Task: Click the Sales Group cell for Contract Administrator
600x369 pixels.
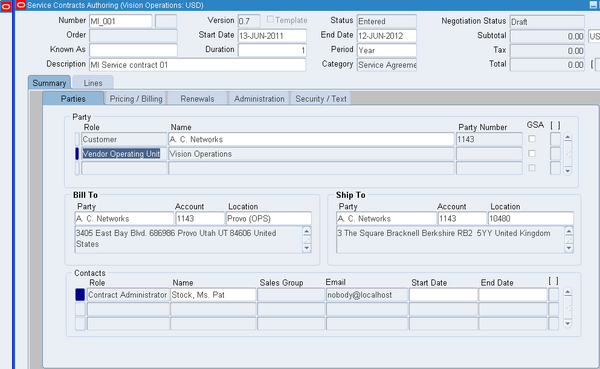Action: click(x=291, y=295)
